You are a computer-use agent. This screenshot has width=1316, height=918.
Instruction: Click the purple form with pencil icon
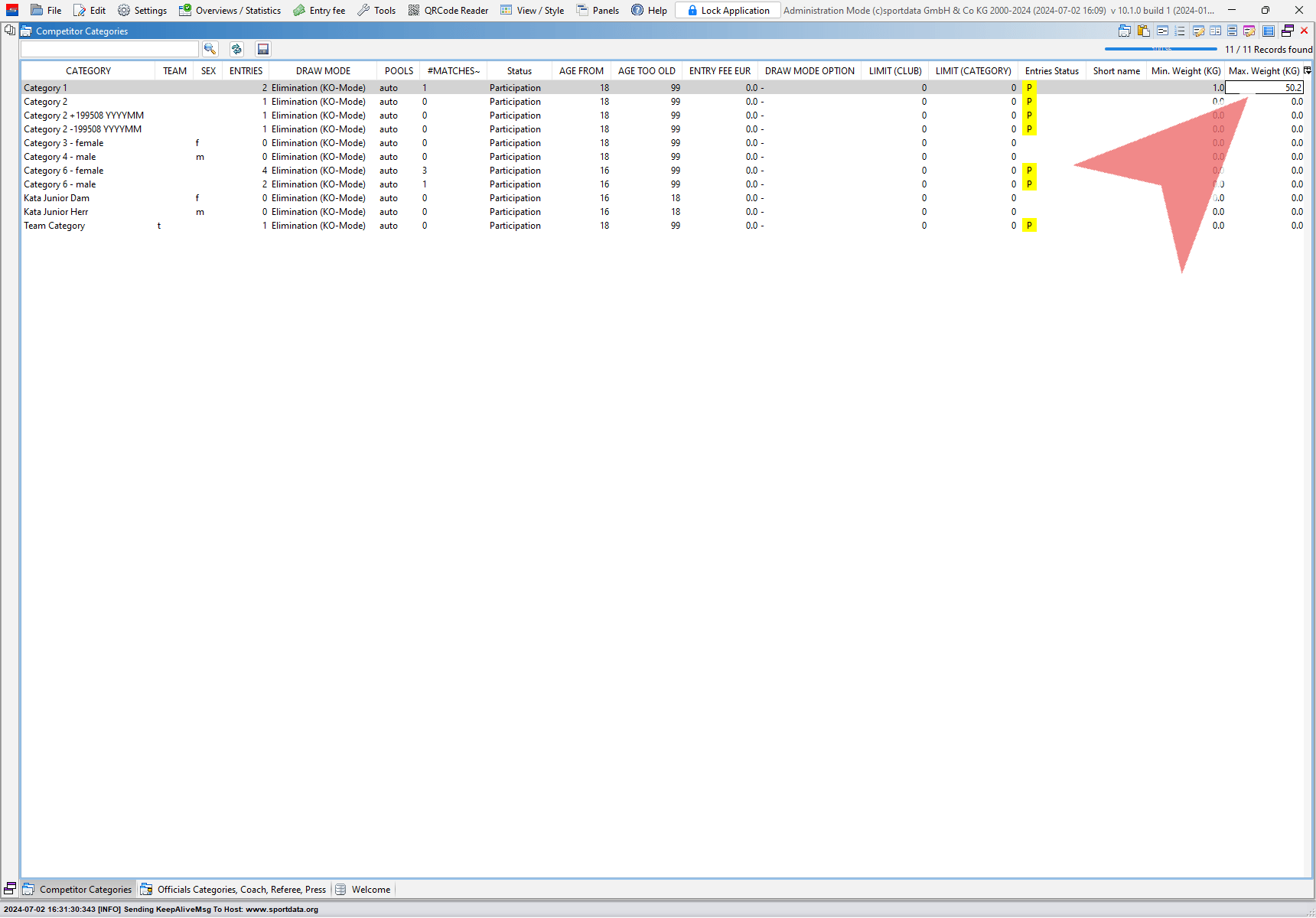[1249, 31]
